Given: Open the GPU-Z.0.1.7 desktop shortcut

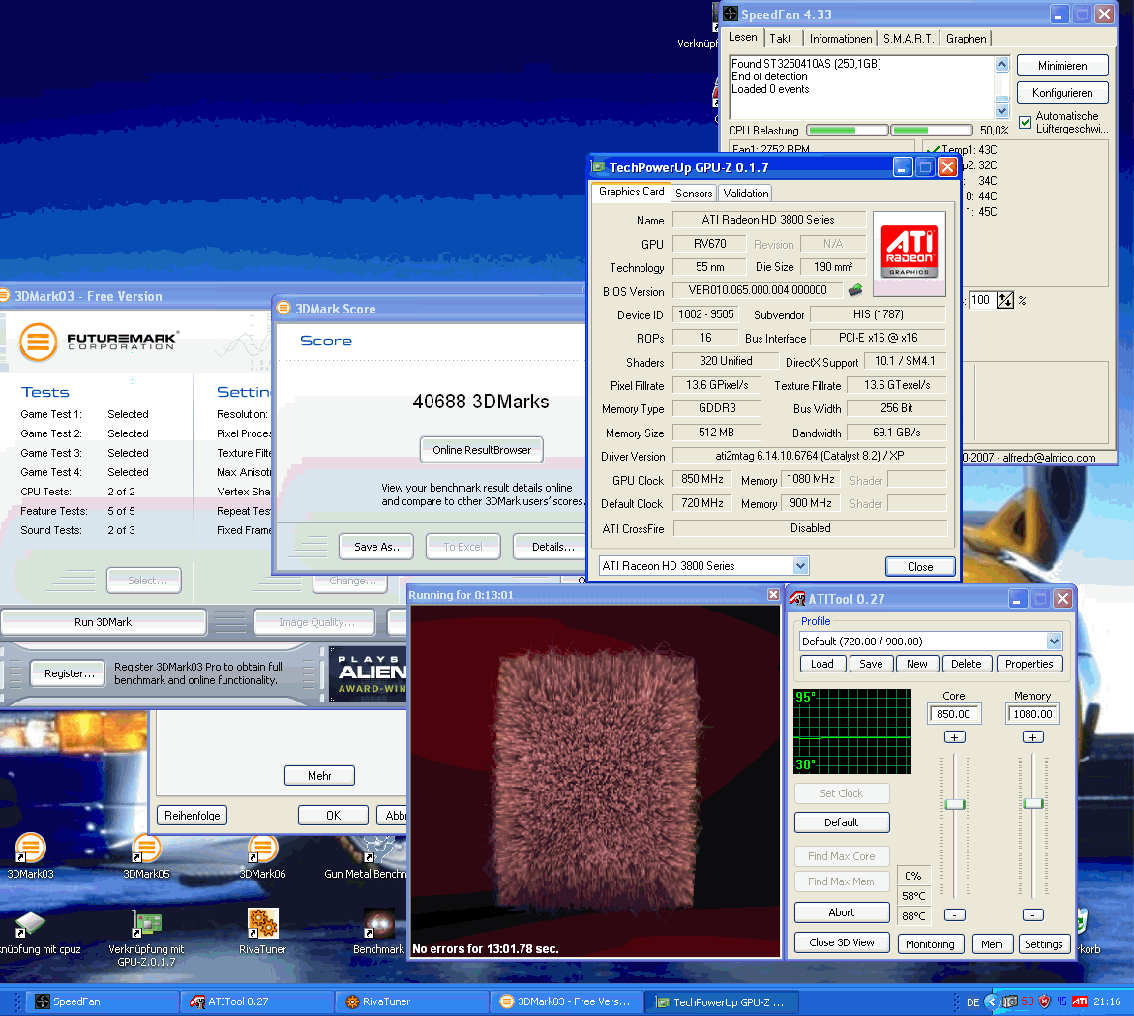Looking at the screenshot, I should point(146,923).
